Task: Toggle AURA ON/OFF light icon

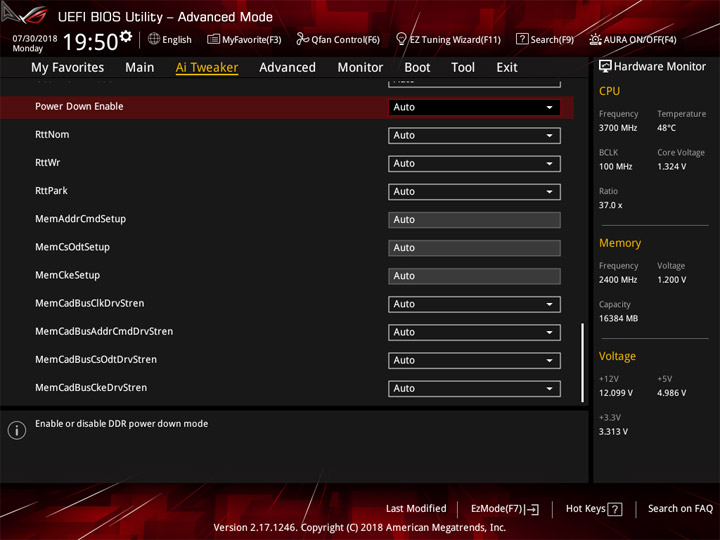Action: (x=595, y=39)
